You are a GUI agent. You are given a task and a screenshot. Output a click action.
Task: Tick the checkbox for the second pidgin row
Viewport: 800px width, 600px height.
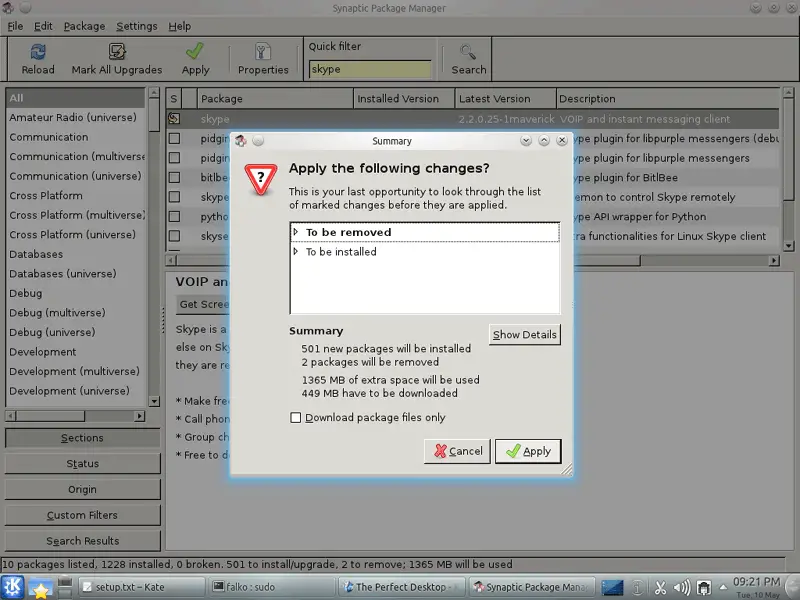(x=174, y=158)
